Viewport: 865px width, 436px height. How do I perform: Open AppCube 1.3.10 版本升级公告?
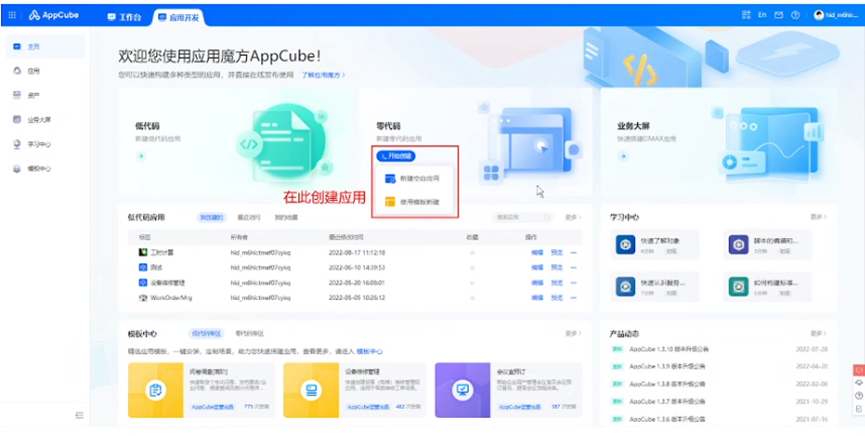[669, 349]
